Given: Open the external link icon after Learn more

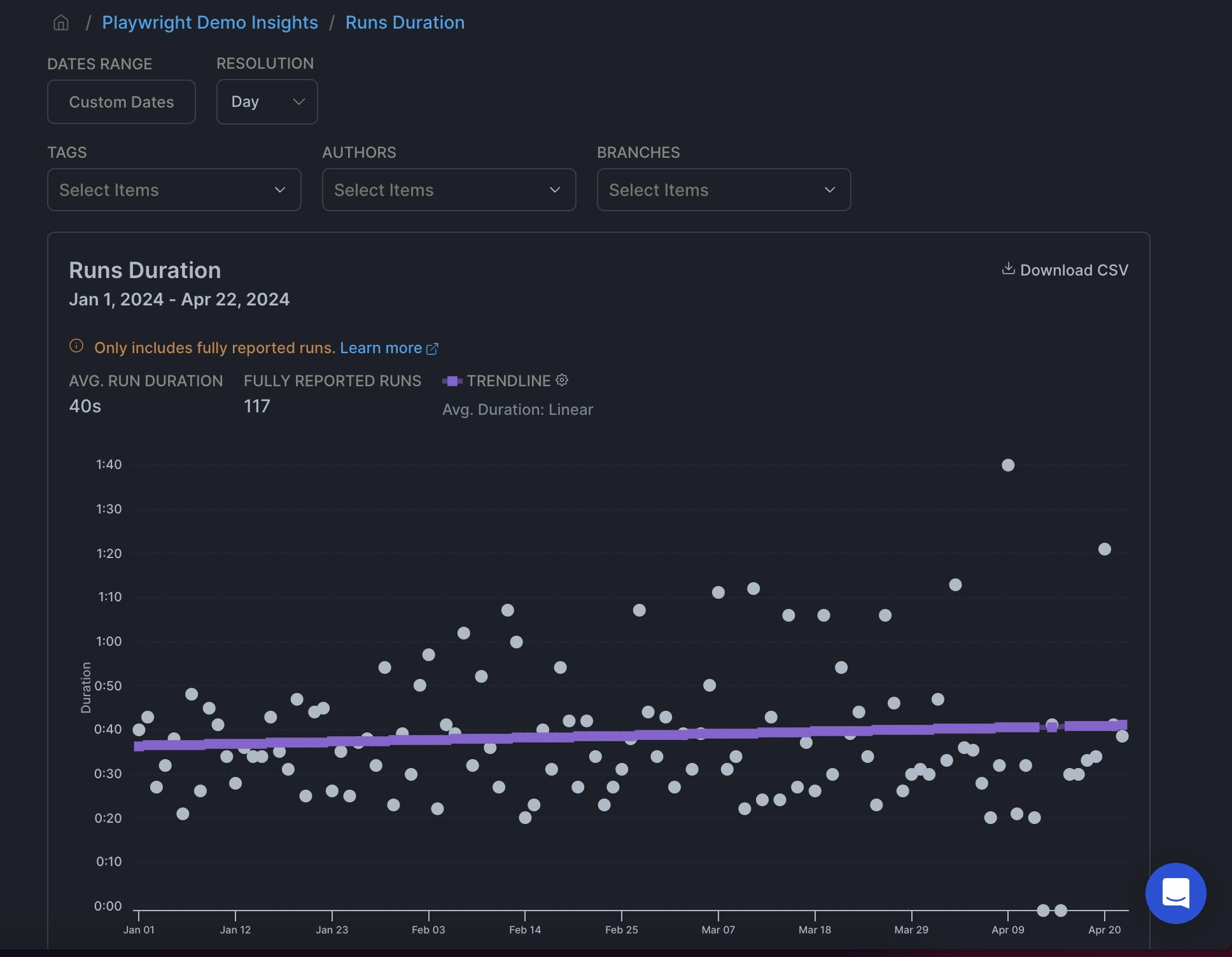Looking at the screenshot, I should pyautogui.click(x=433, y=348).
